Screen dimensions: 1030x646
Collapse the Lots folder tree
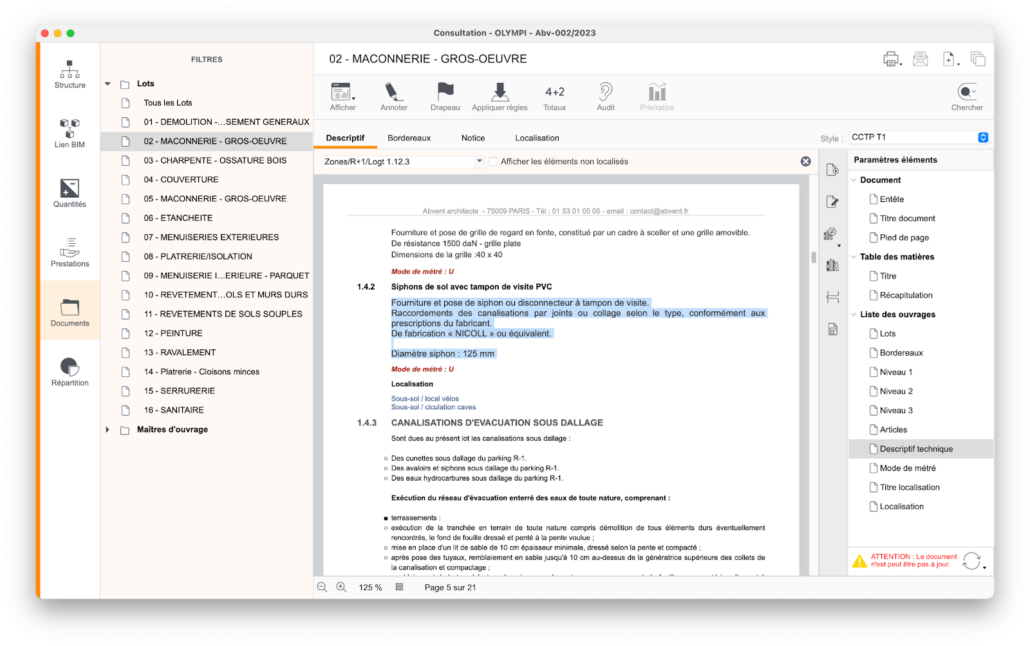coord(108,84)
